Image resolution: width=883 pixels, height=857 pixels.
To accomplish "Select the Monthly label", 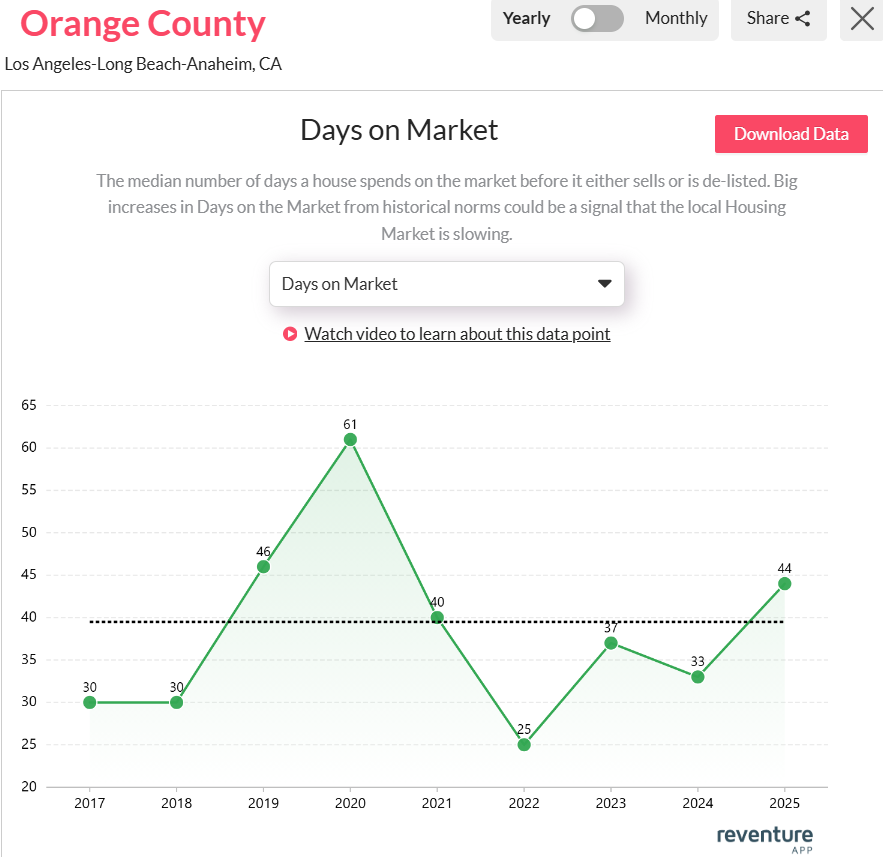I will click(x=676, y=18).
